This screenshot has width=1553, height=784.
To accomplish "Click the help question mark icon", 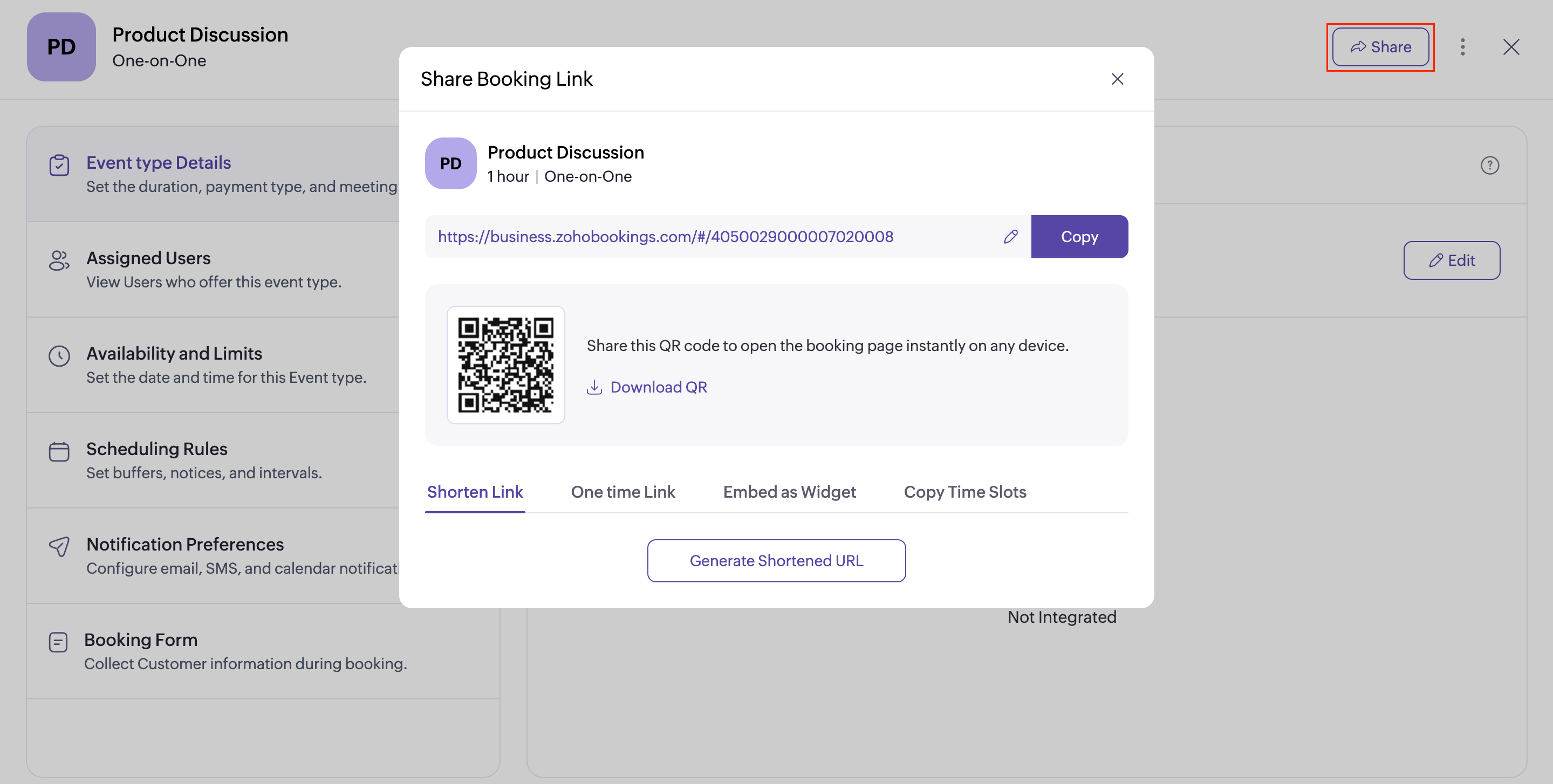I will tap(1489, 165).
